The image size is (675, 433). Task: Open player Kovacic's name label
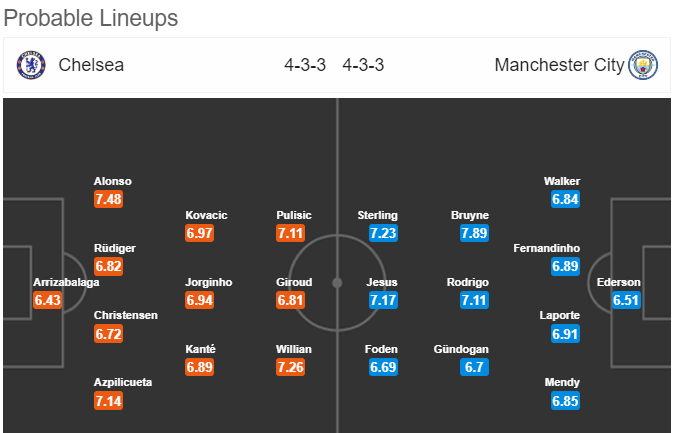[207, 215]
